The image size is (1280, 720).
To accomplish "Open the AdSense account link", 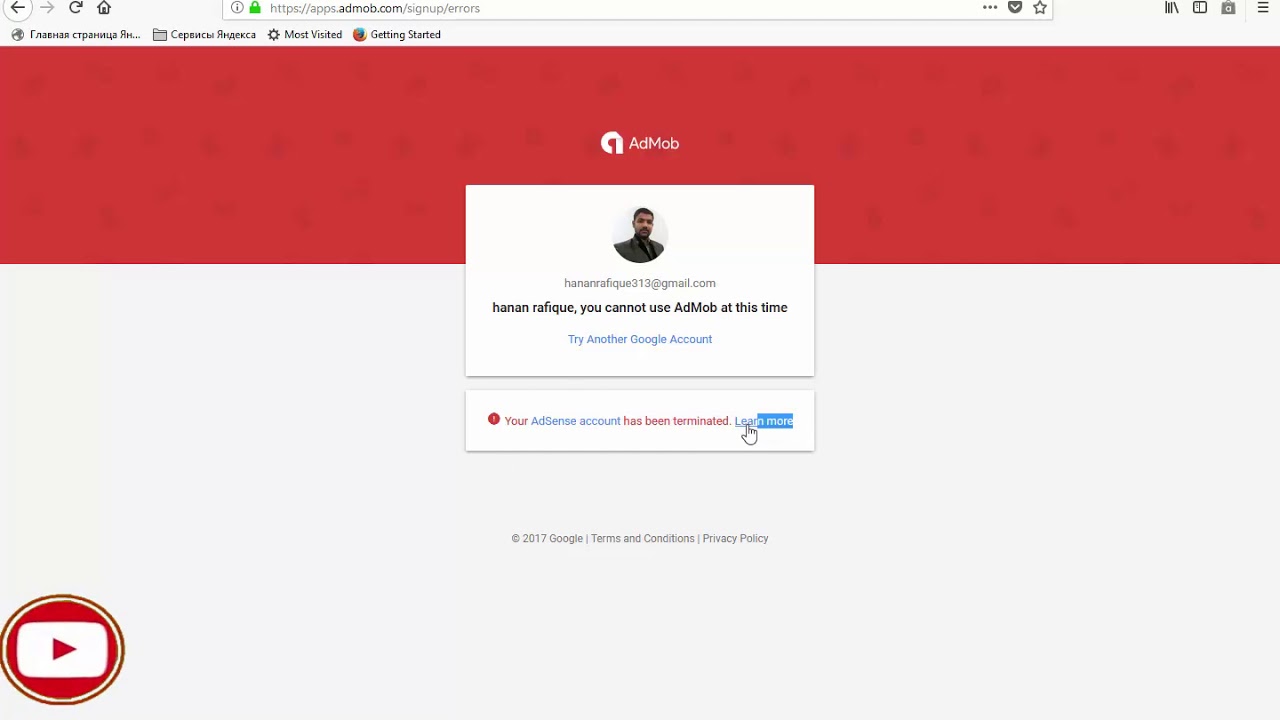I will pyautogui.click(x=575, y=421).
